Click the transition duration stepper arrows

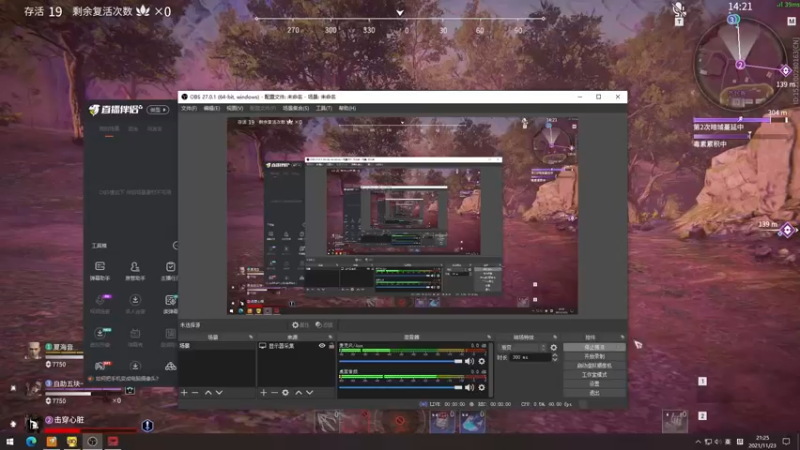555,358
